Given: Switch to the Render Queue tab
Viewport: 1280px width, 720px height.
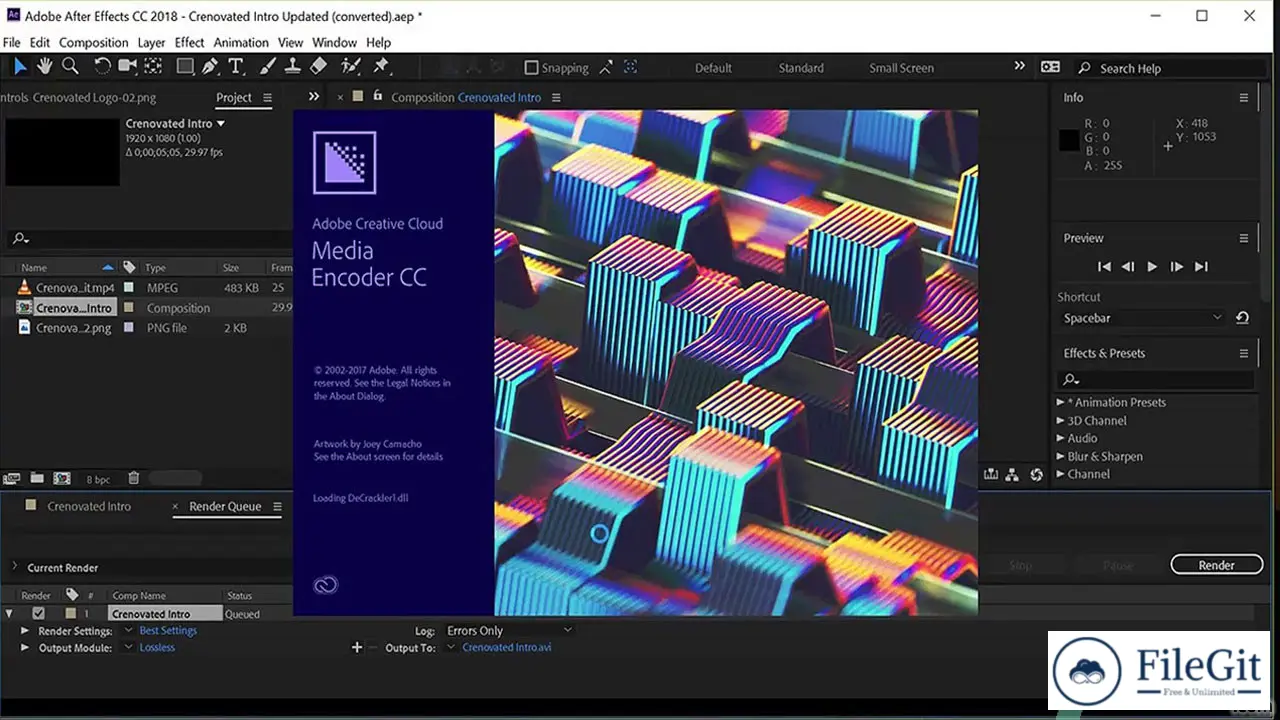Looking at the screenshot, I should coord(225,507).
